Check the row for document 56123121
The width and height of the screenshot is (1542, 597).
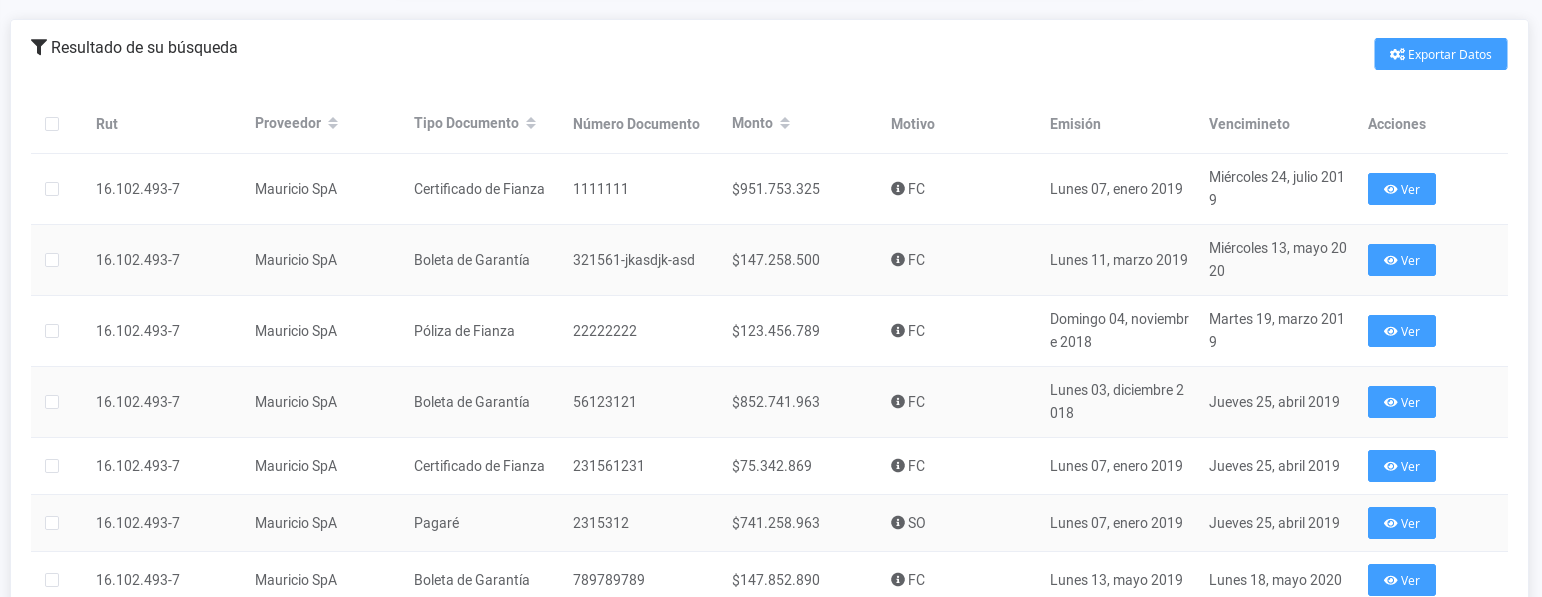(x=52, y=402)
